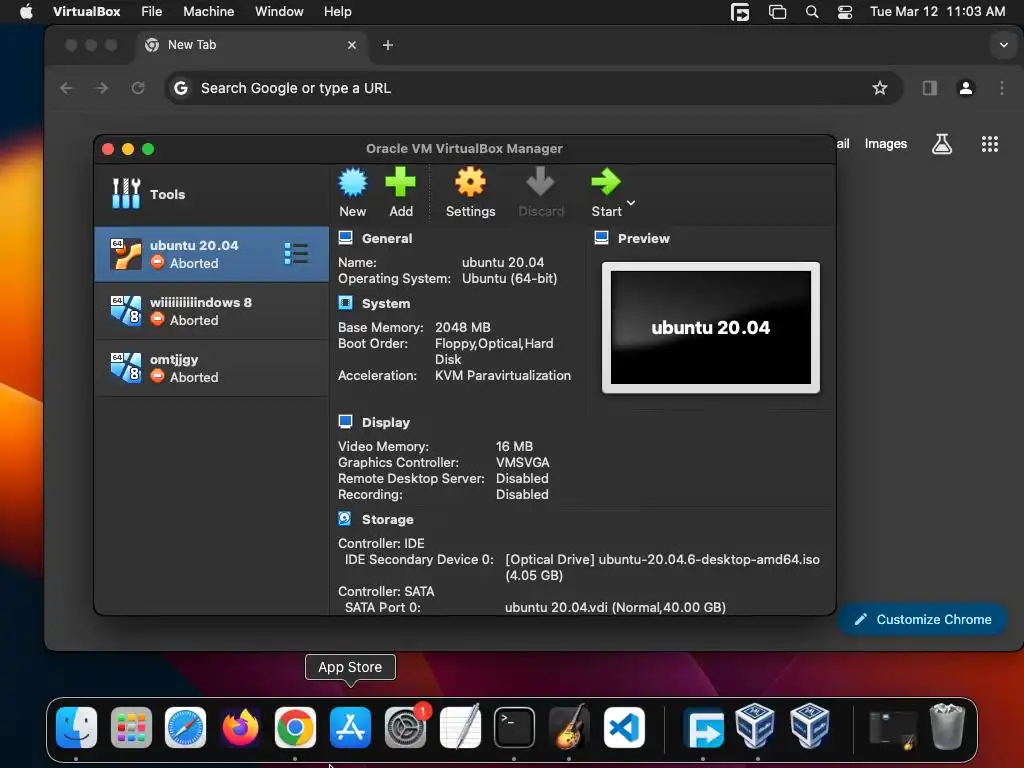Select the ubuntu 20.04 virtual machine
The width and height of the screenshot is (1024, 768).
(x=212, y=254)
